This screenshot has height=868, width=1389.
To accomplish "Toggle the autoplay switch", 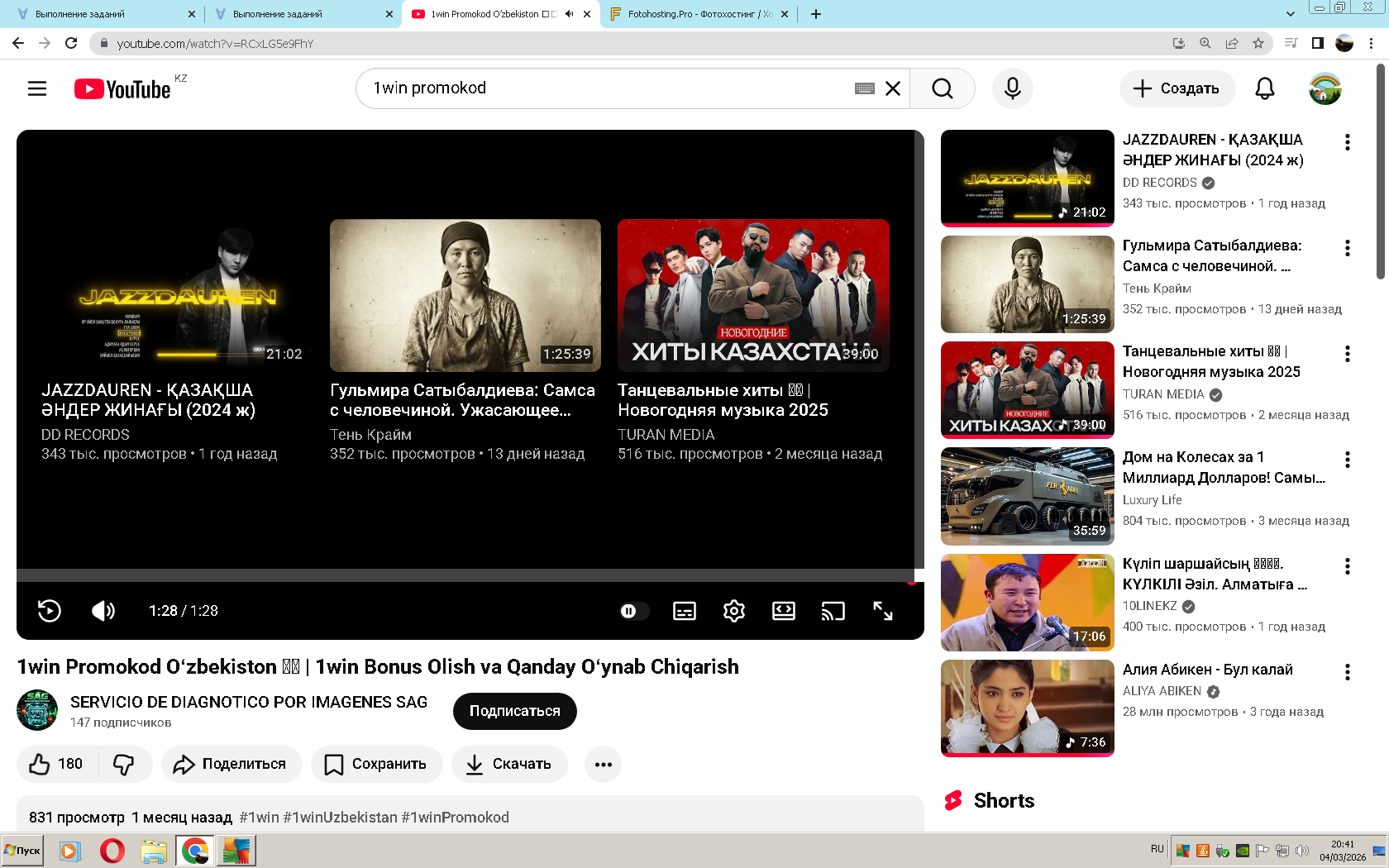I will [632, 611].
